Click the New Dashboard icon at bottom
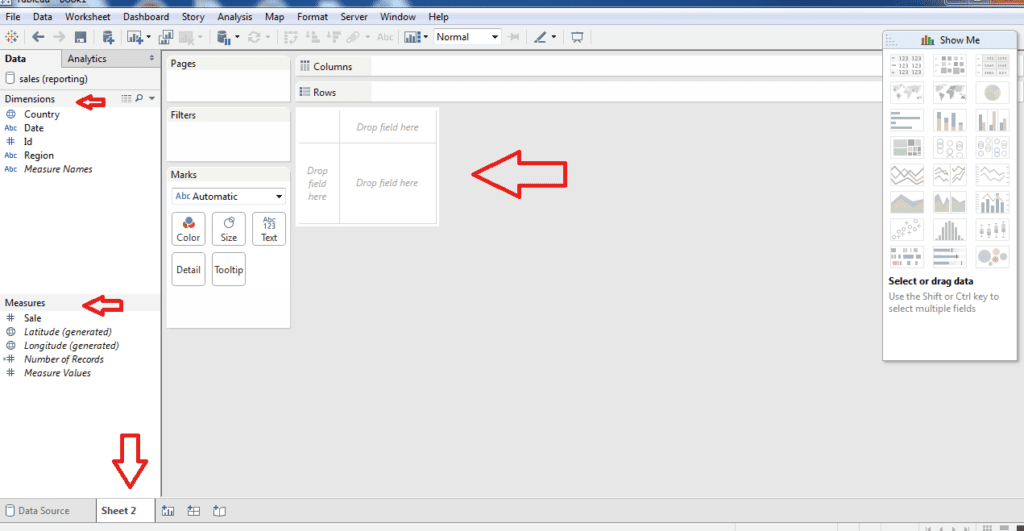Screen dimensions: 1024x531 (193, 511)
